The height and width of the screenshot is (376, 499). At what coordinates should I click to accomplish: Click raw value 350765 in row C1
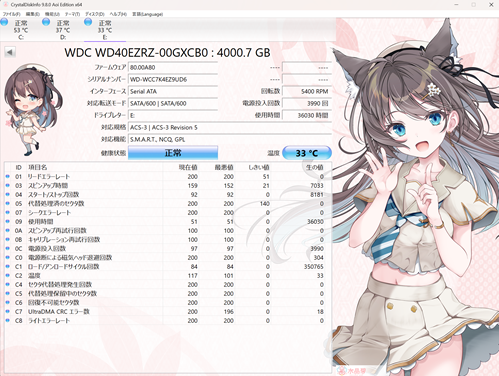314,266
